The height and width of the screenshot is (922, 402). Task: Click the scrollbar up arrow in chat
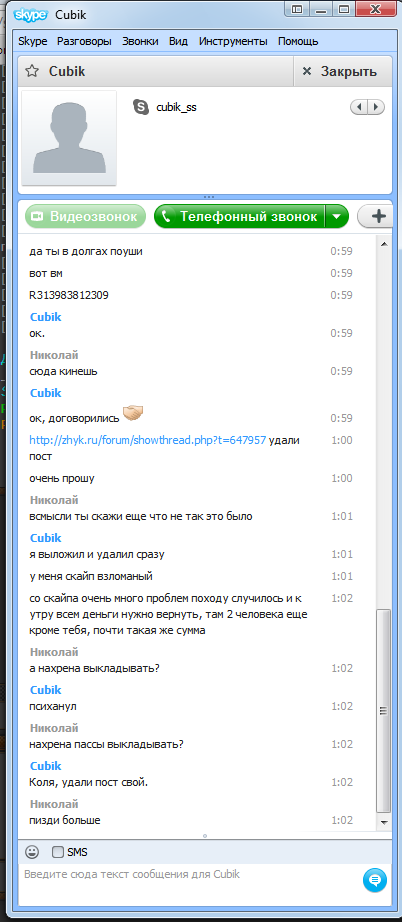click(384, 243)
